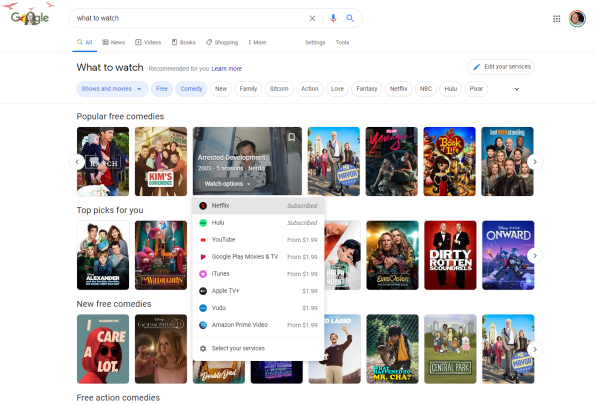Collapse the Watch options dropdown

227,184
